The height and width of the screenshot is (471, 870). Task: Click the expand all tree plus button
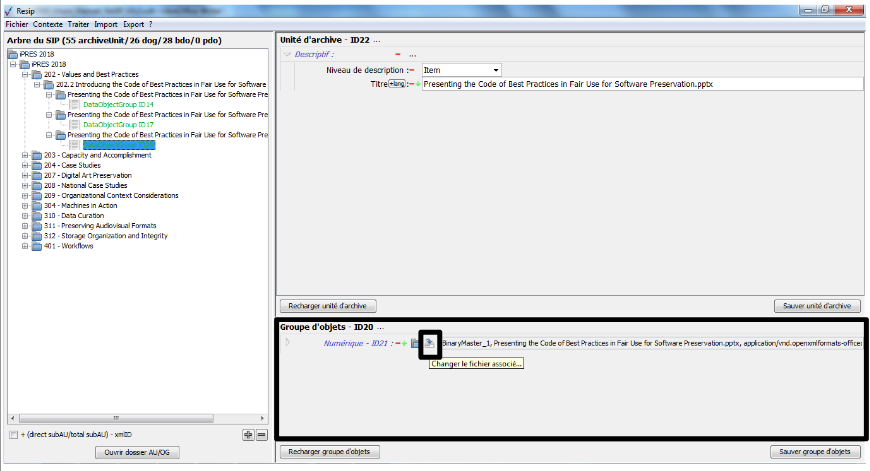pyautogui.click(x=247, y=435)
